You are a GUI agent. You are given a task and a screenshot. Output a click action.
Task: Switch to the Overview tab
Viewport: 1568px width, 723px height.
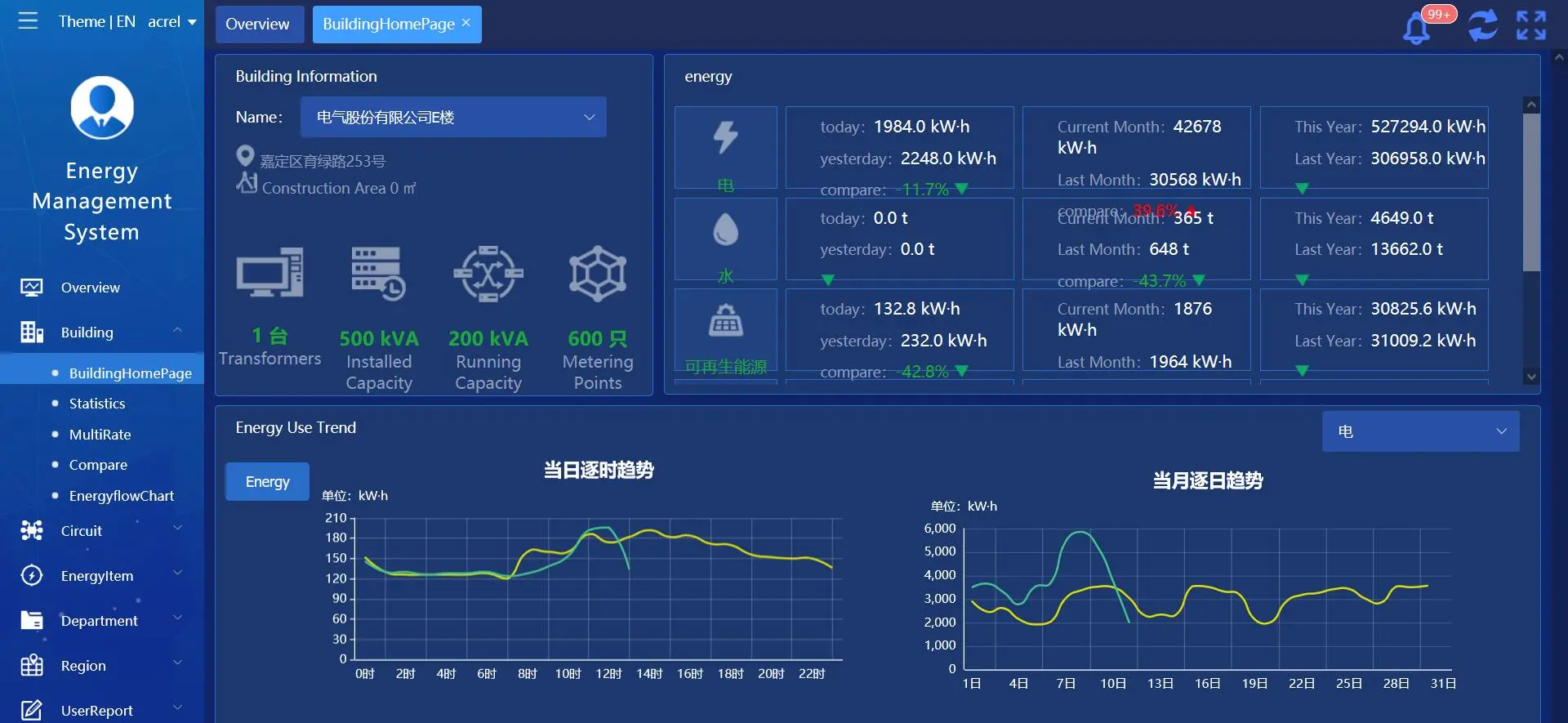(x=260, y=25)
